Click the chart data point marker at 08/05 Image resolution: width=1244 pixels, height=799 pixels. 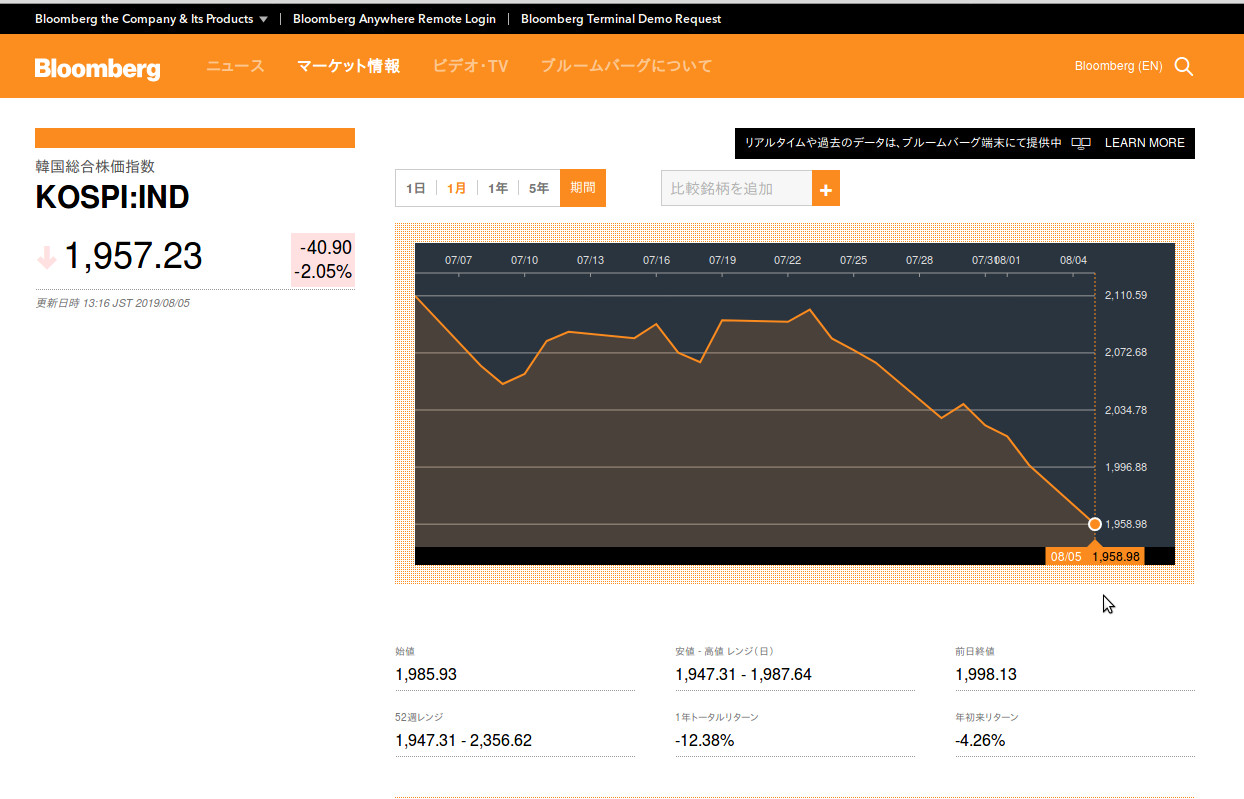click(1095, 524)
